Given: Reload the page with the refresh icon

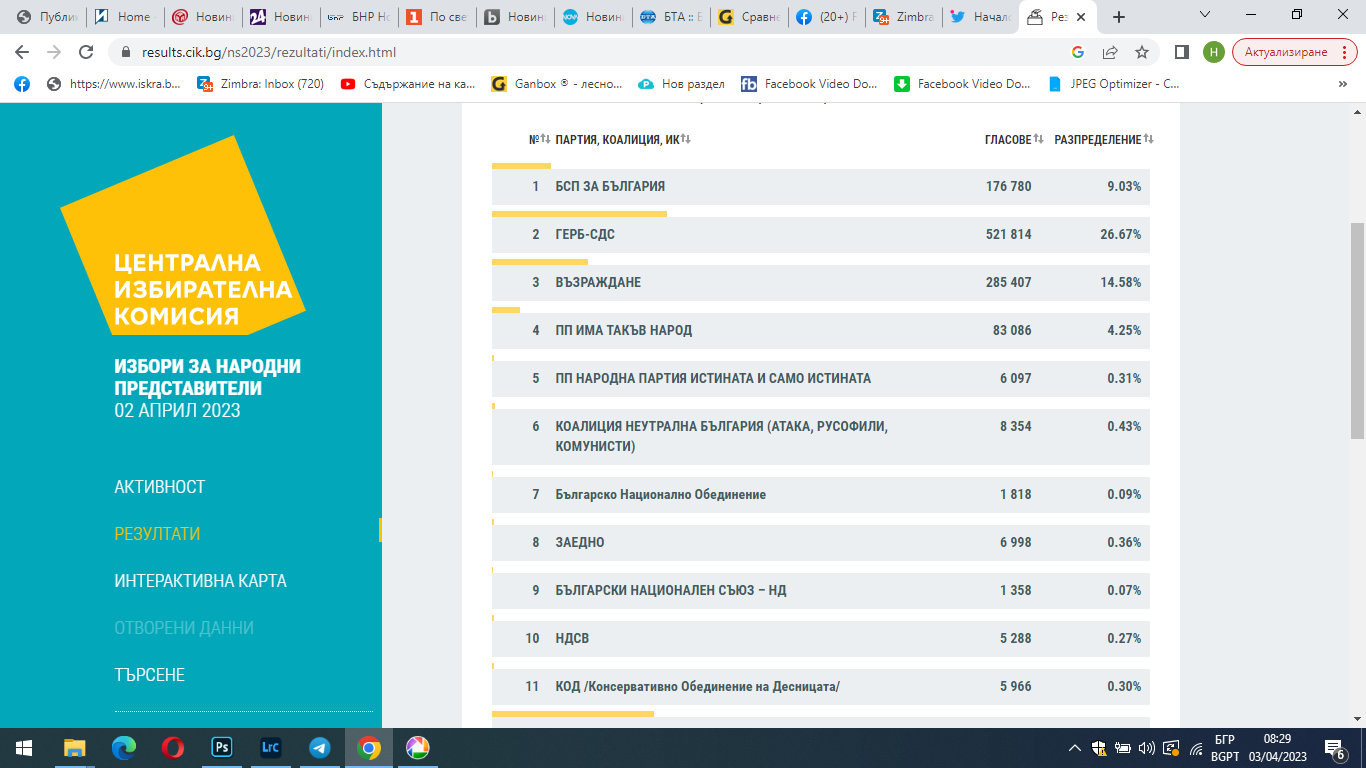Looking at the screenshot, I should [87, 52].
